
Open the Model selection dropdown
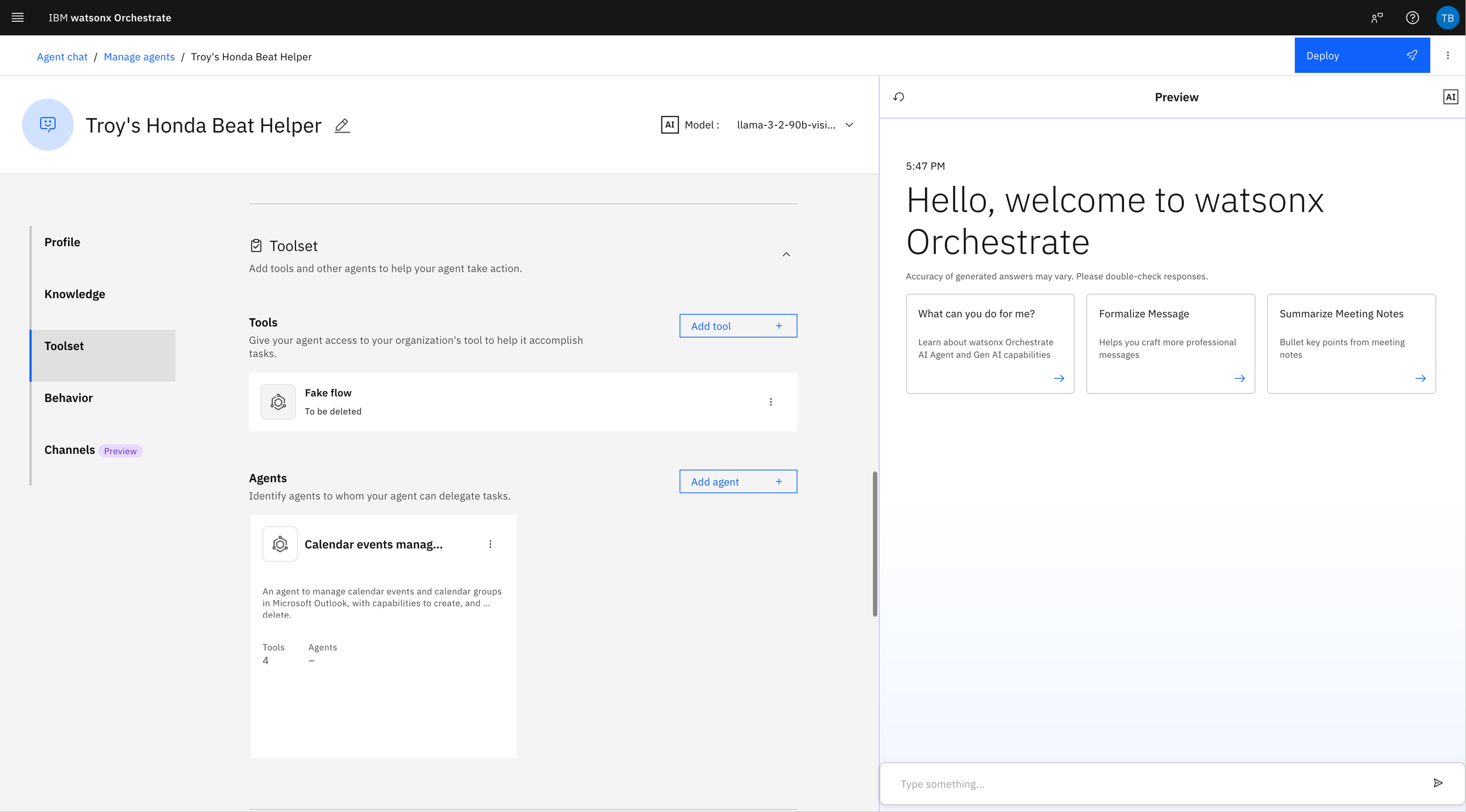click(x=795, y=125)
